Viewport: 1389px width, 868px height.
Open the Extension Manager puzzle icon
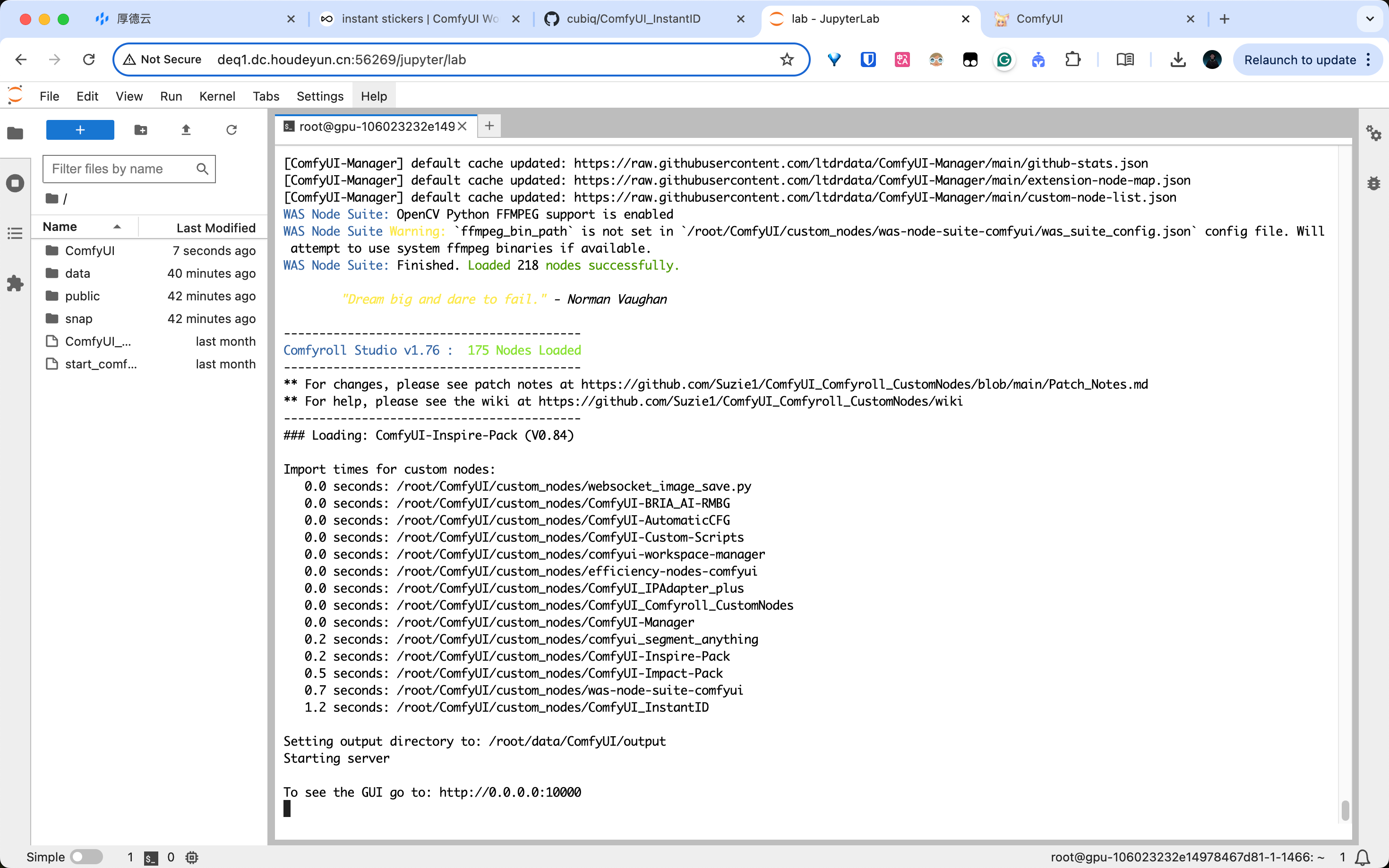point(16,283)
